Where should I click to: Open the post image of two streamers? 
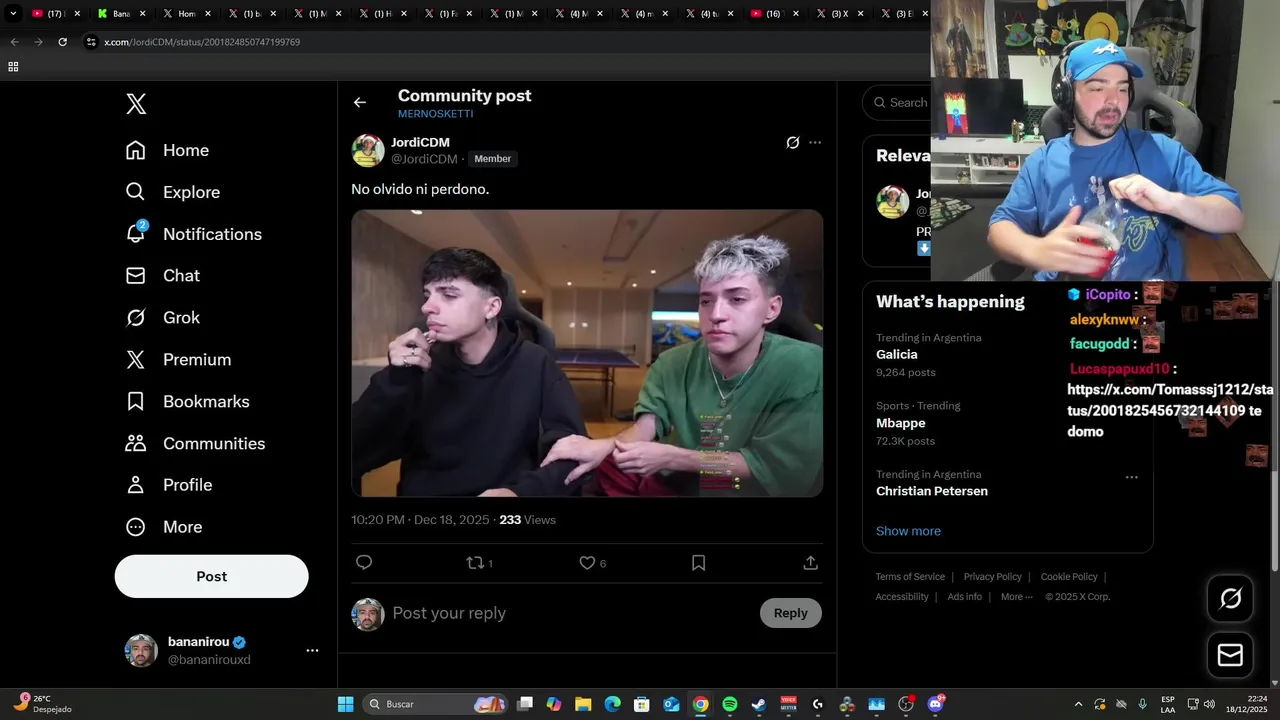click(587, 353)
